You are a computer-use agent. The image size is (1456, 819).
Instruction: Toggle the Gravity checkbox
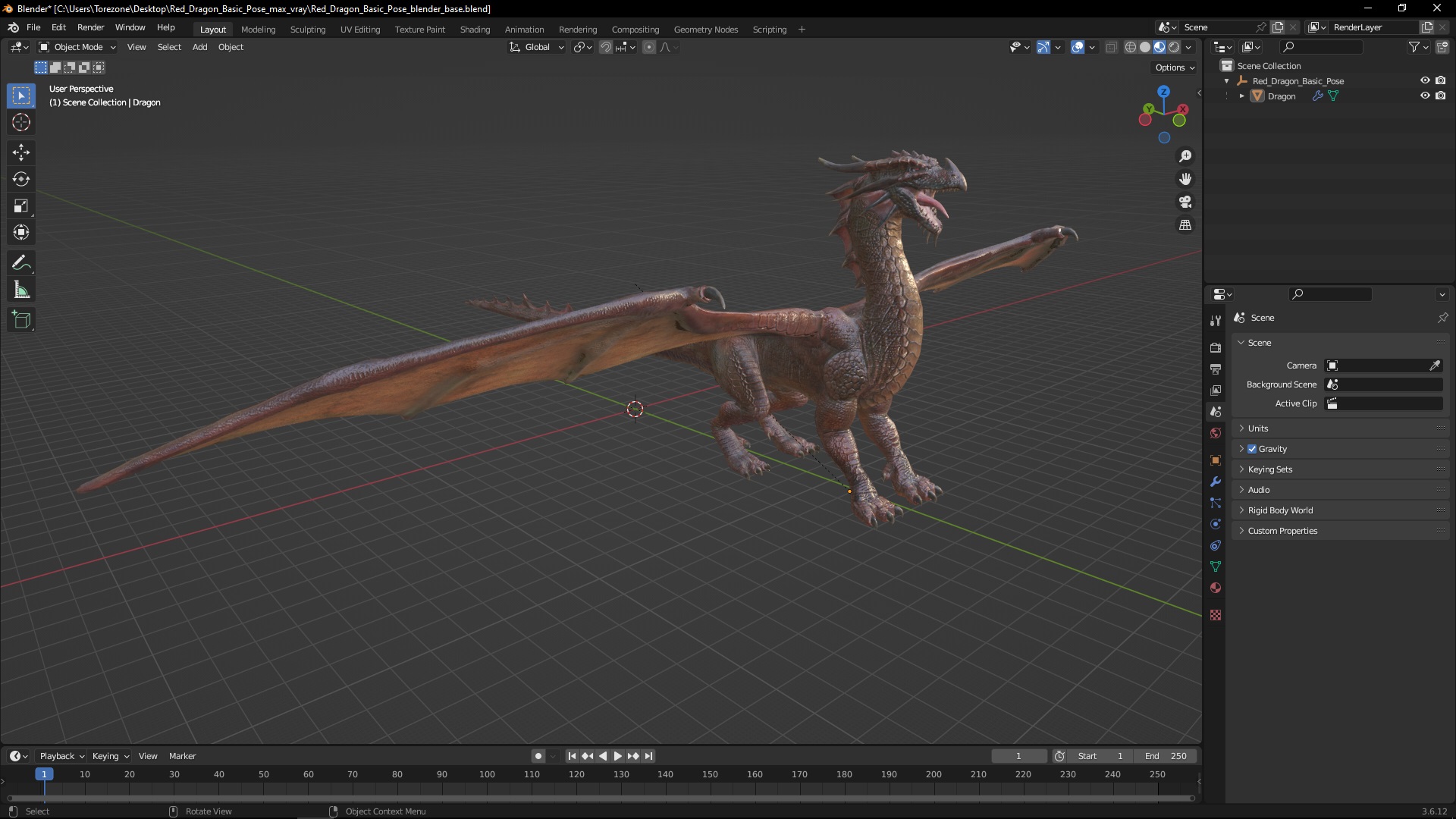[x=1252, y=449]
